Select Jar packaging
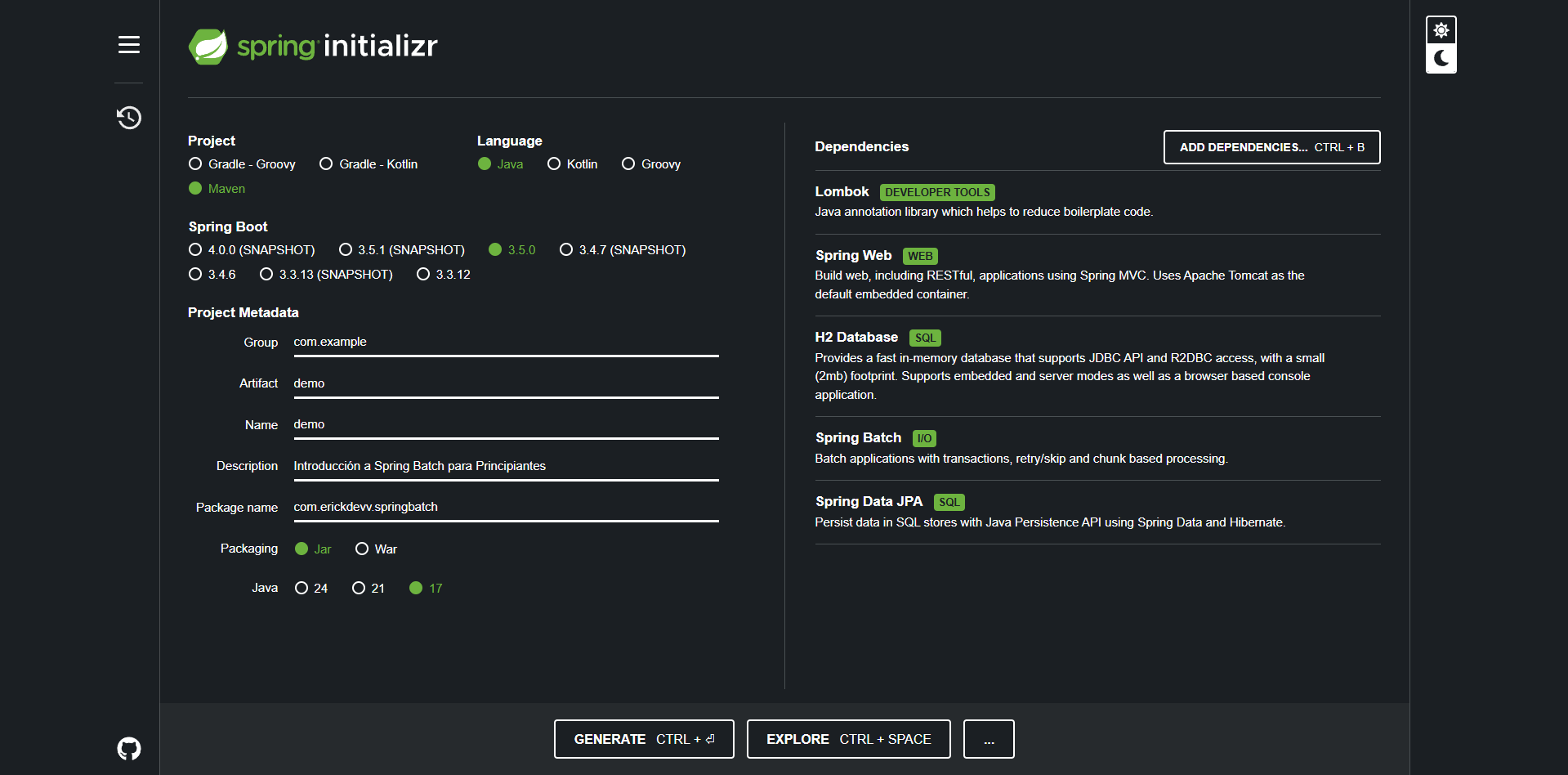Viewport: 1568px width, 775px height. click(x=313, y=549)
